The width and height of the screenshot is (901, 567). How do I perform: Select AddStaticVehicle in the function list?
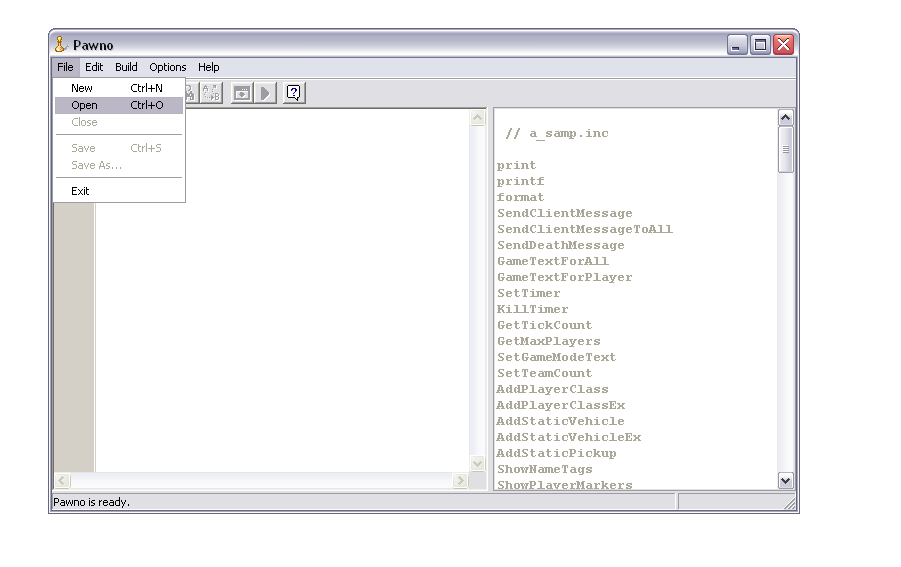pos(560,422)
